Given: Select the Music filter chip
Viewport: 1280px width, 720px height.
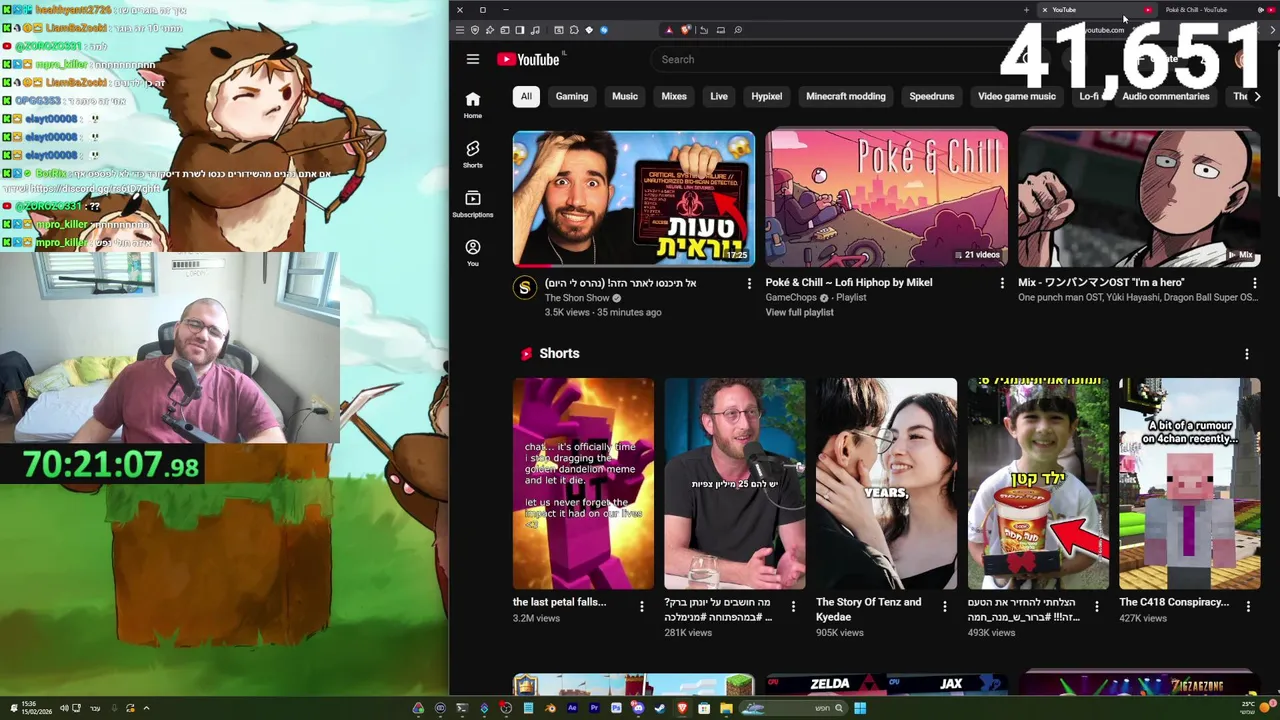Looking at the screenshot, I should [x=625, y=96].
